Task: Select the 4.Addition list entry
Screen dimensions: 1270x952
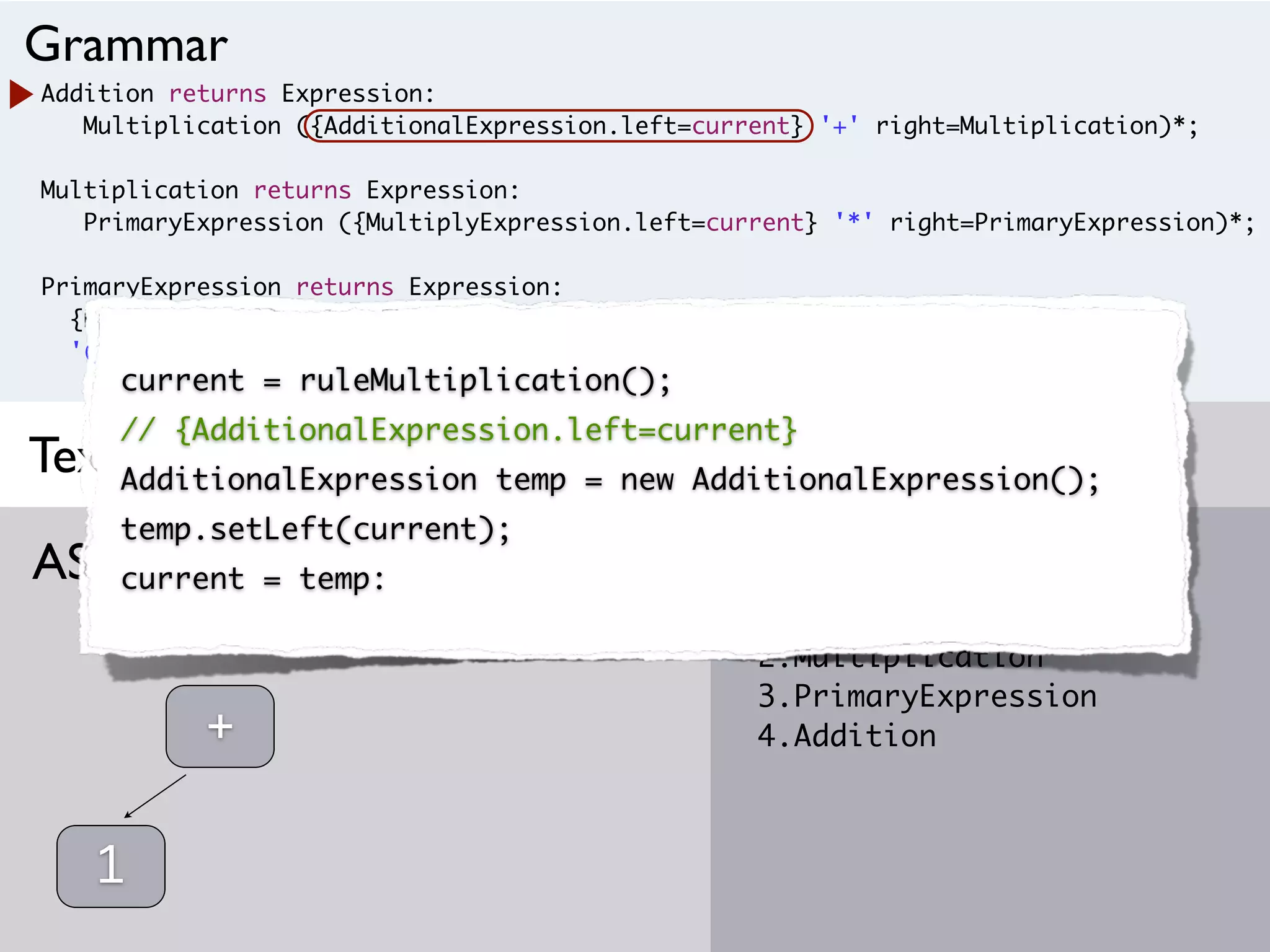Action: (846, 736)
